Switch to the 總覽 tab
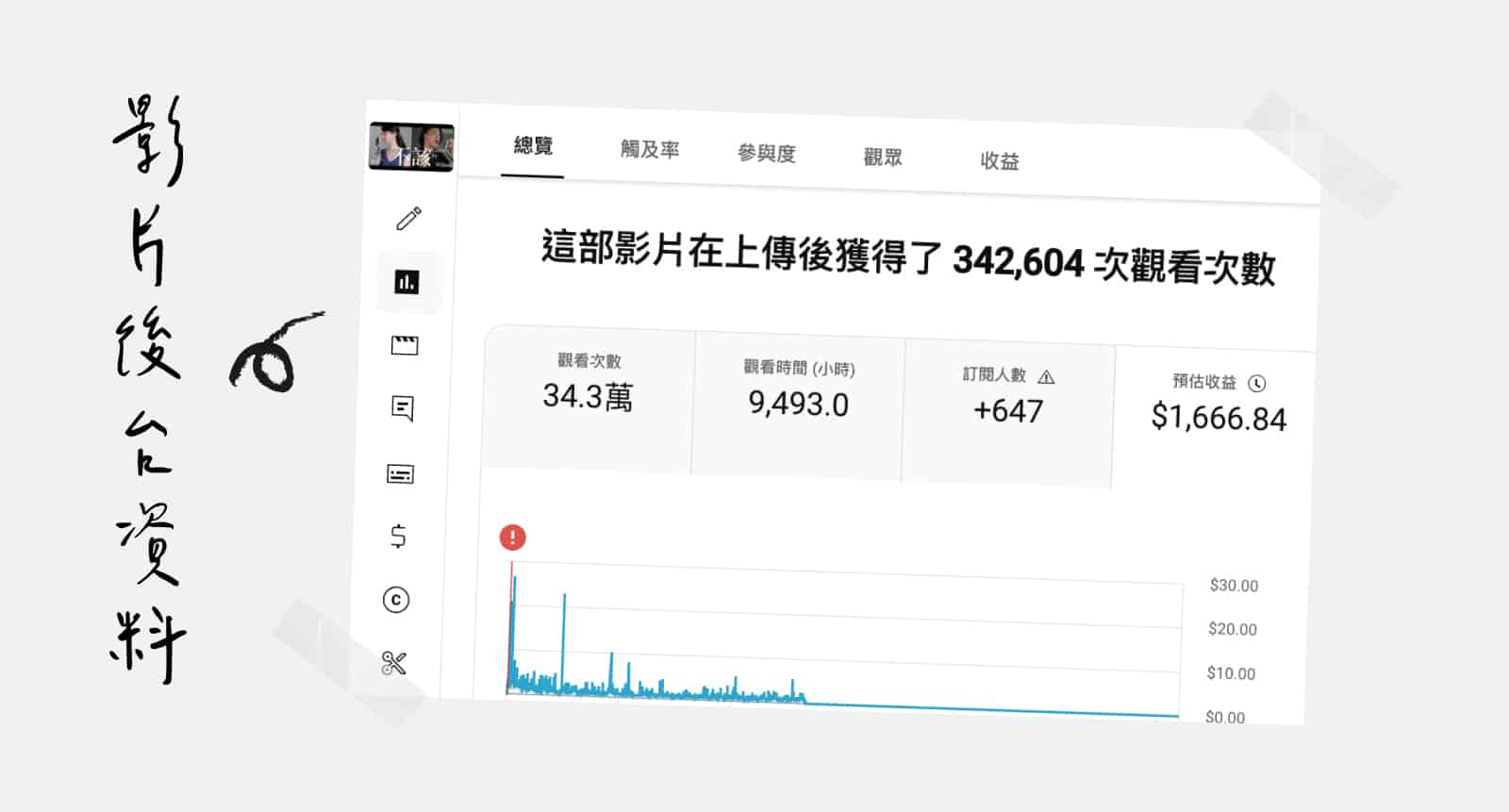This screenshot has height=812, width=1509. click(x=533, y=146)
